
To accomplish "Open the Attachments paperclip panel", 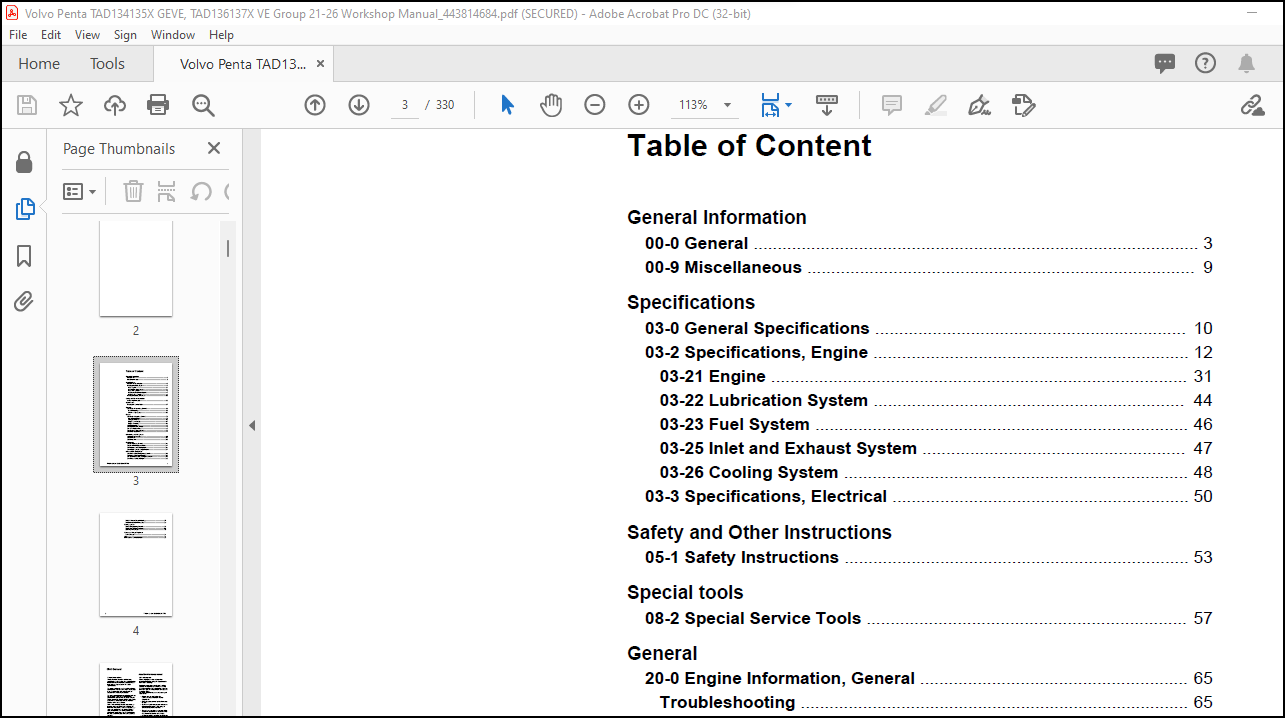I will [24, 301].
